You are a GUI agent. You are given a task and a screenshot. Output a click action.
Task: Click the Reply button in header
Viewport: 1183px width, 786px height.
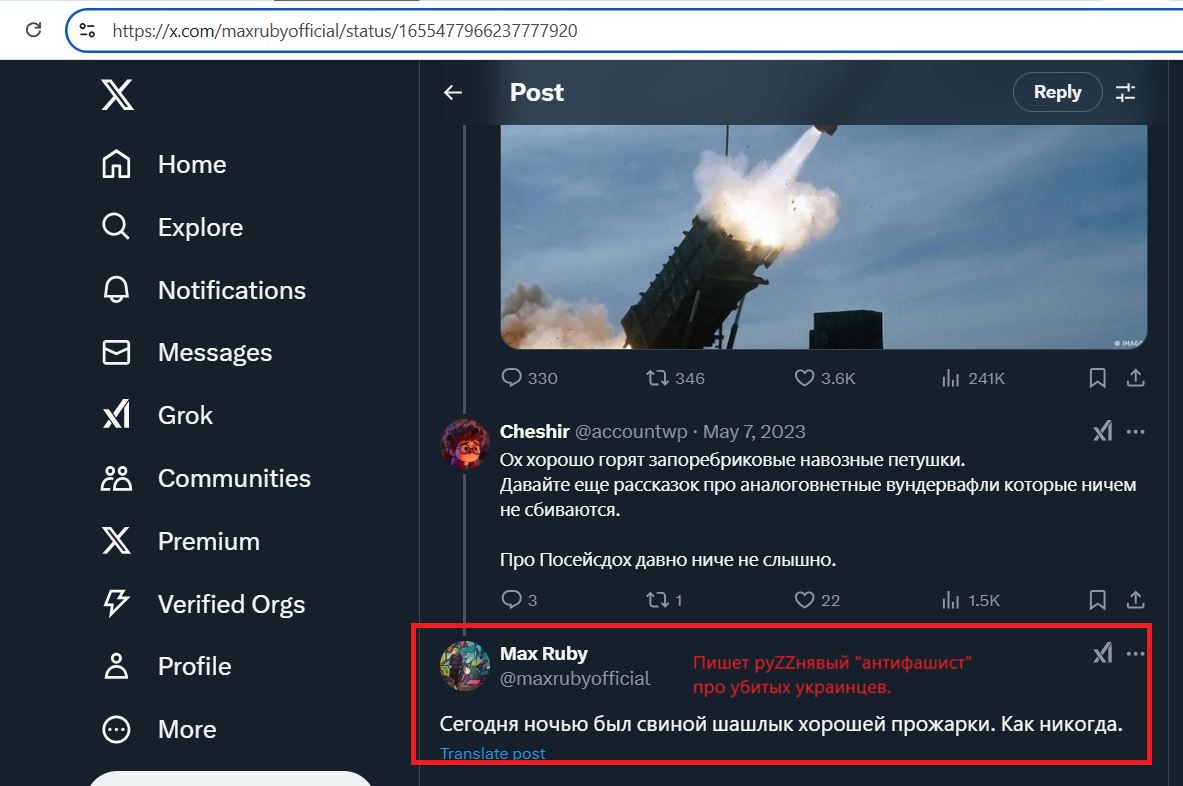coord(1057,92)
